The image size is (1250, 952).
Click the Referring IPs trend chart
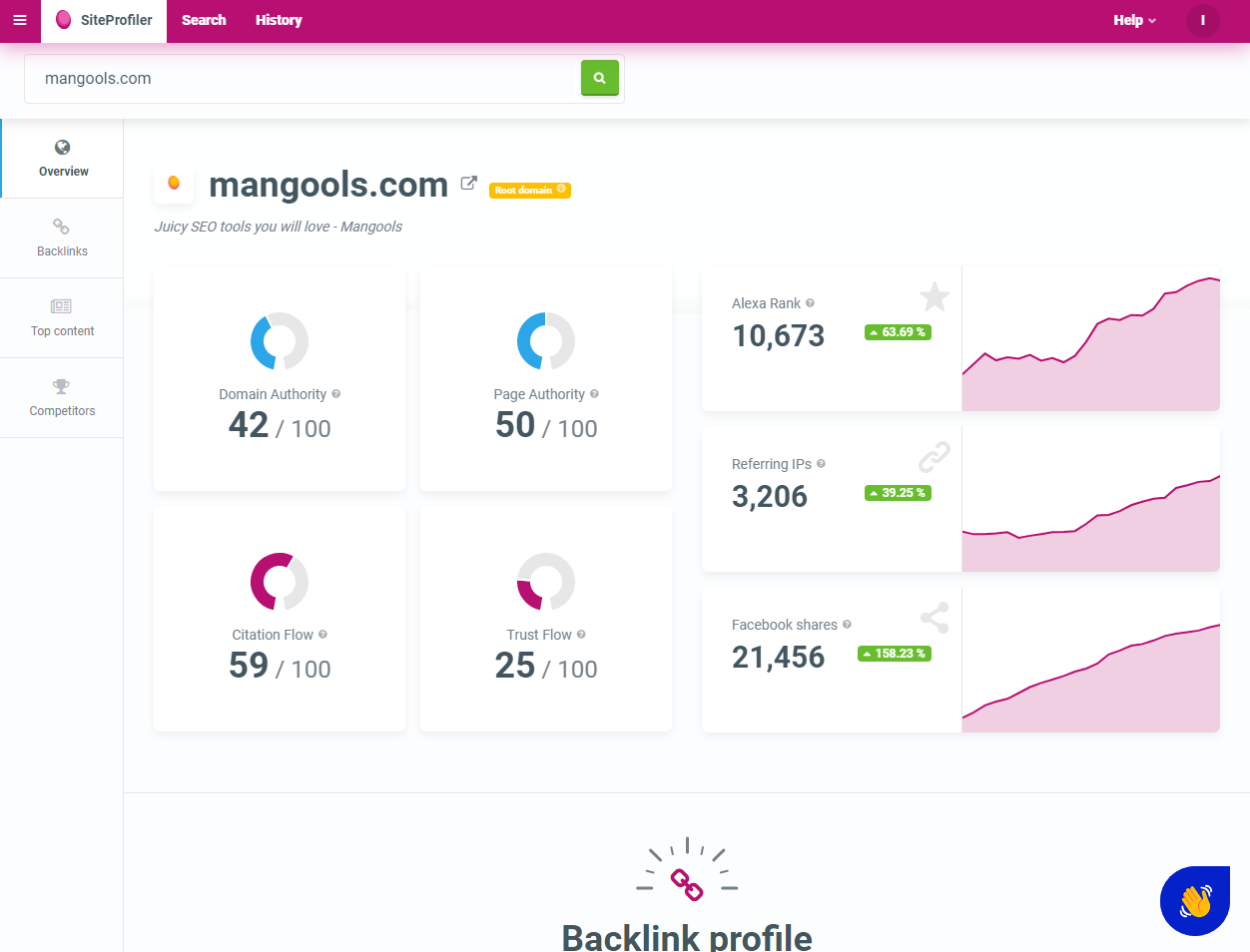tap(1091, 500)
